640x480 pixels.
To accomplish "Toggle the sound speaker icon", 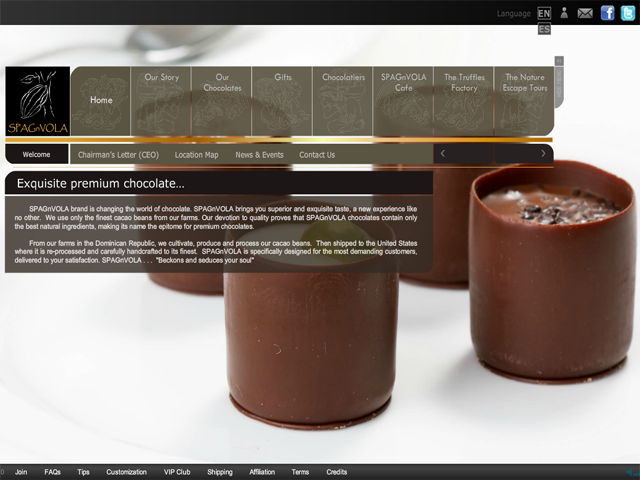I will [632, 473].
